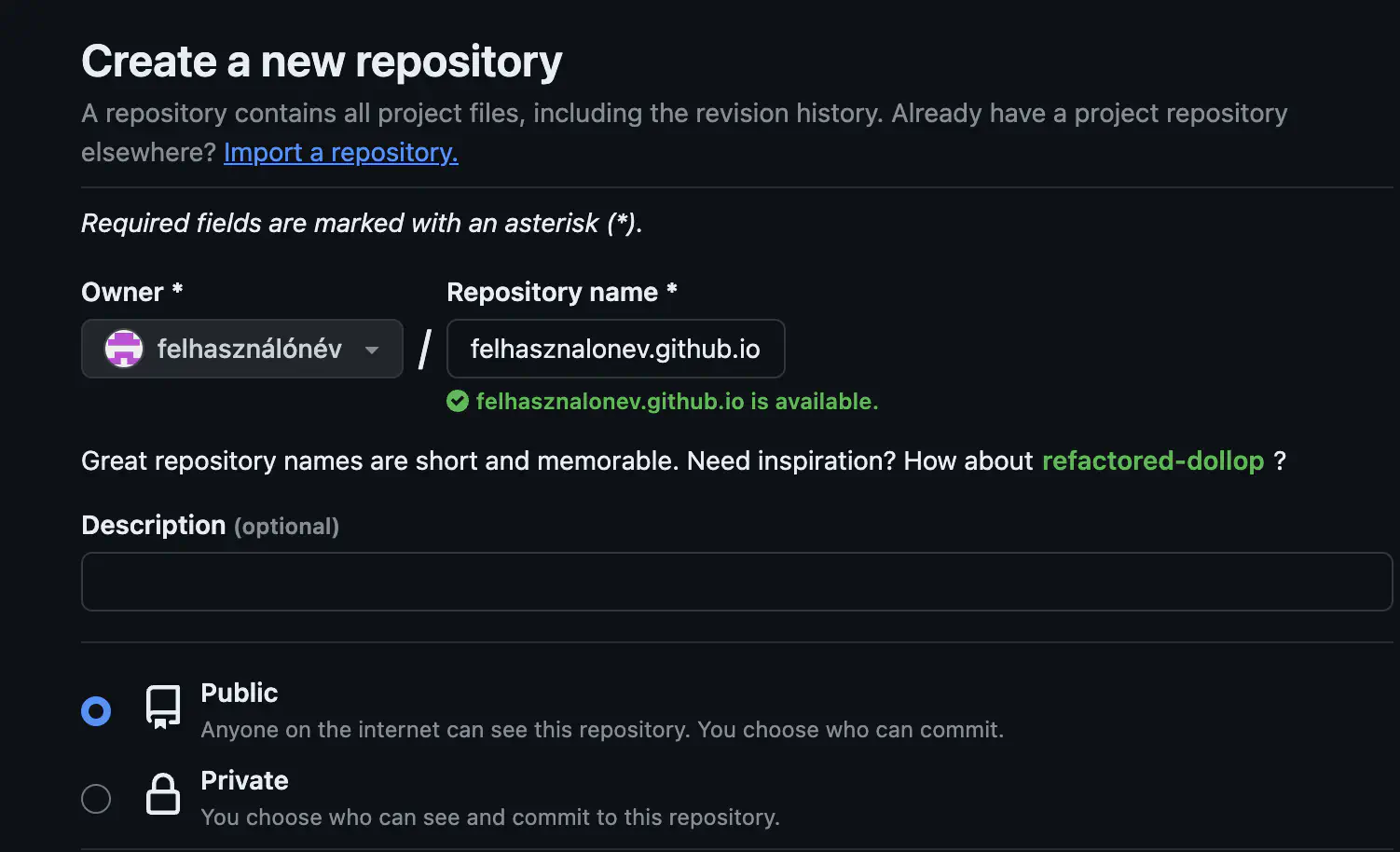Click the Private padlock icon
Viewport: 1400px width, 852px height.
click(x=163, y=795)
